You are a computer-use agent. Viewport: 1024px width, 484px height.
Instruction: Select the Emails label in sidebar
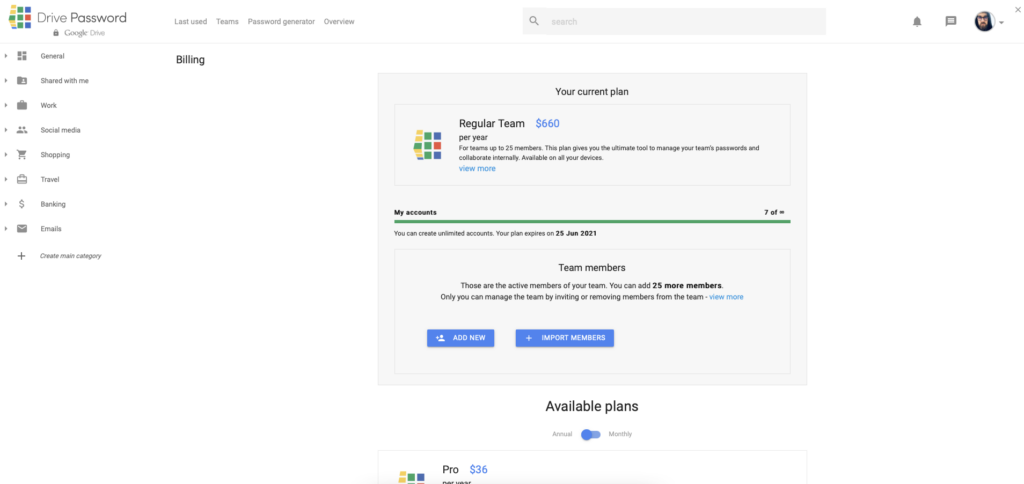(51, 229)
